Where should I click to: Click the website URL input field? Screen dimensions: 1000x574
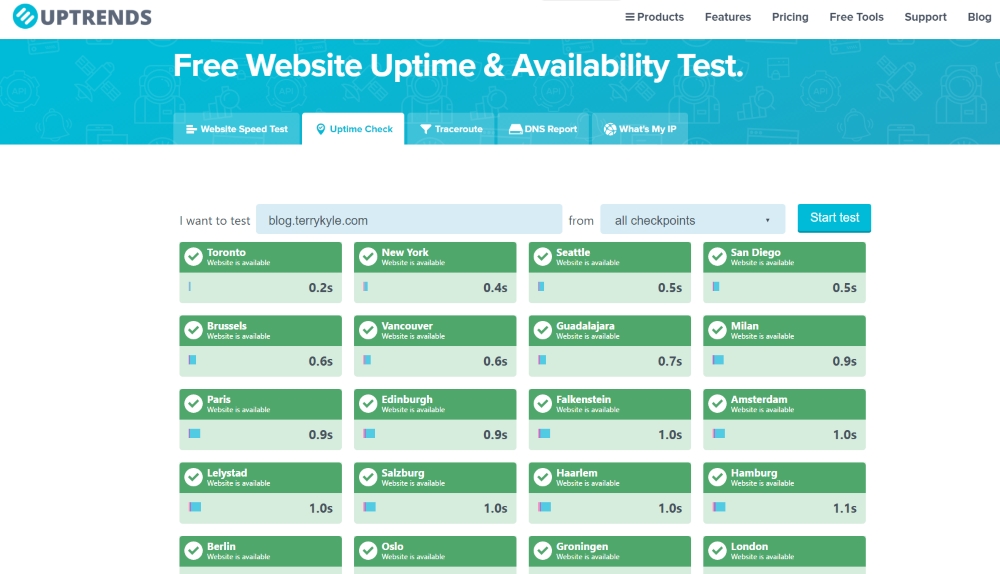pos(409,220)
